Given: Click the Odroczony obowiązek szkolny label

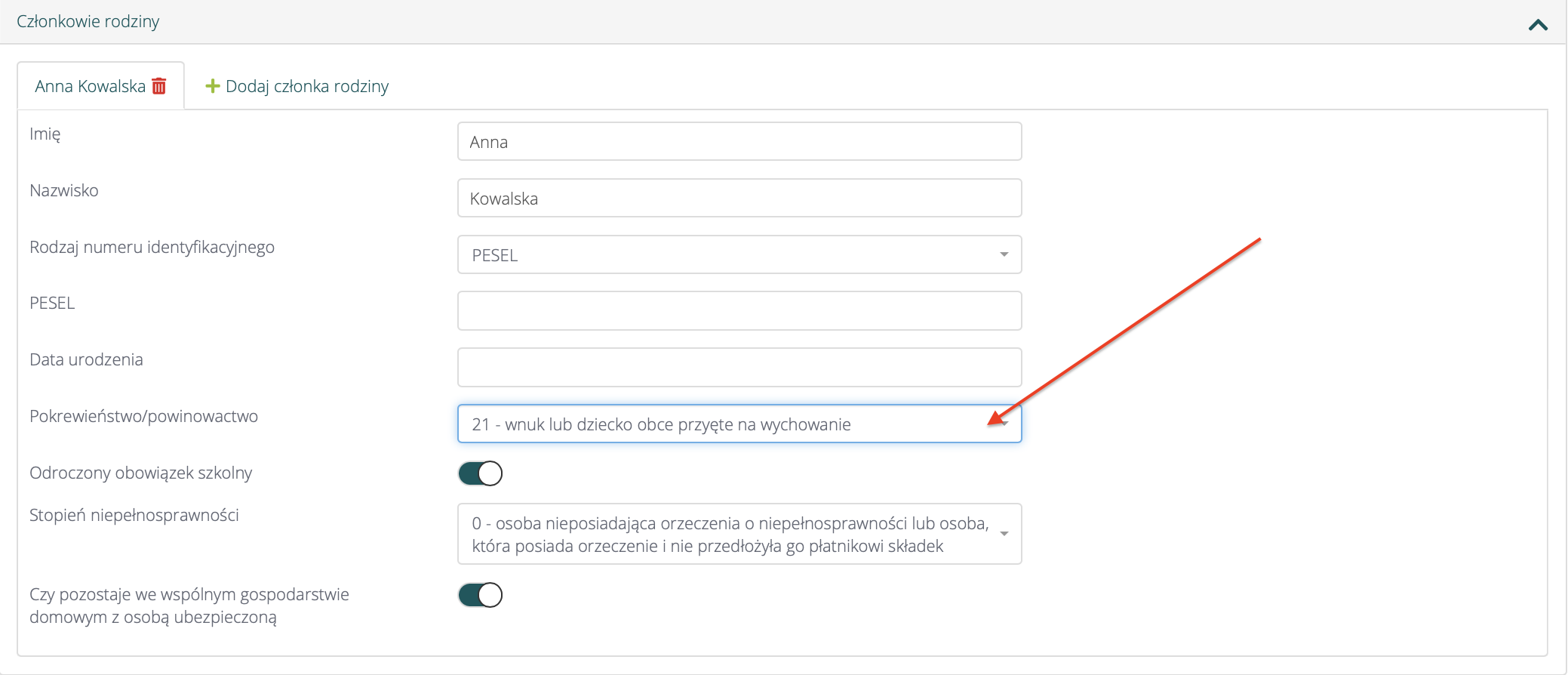Looking at the screenshot, I should pos(140,473).
